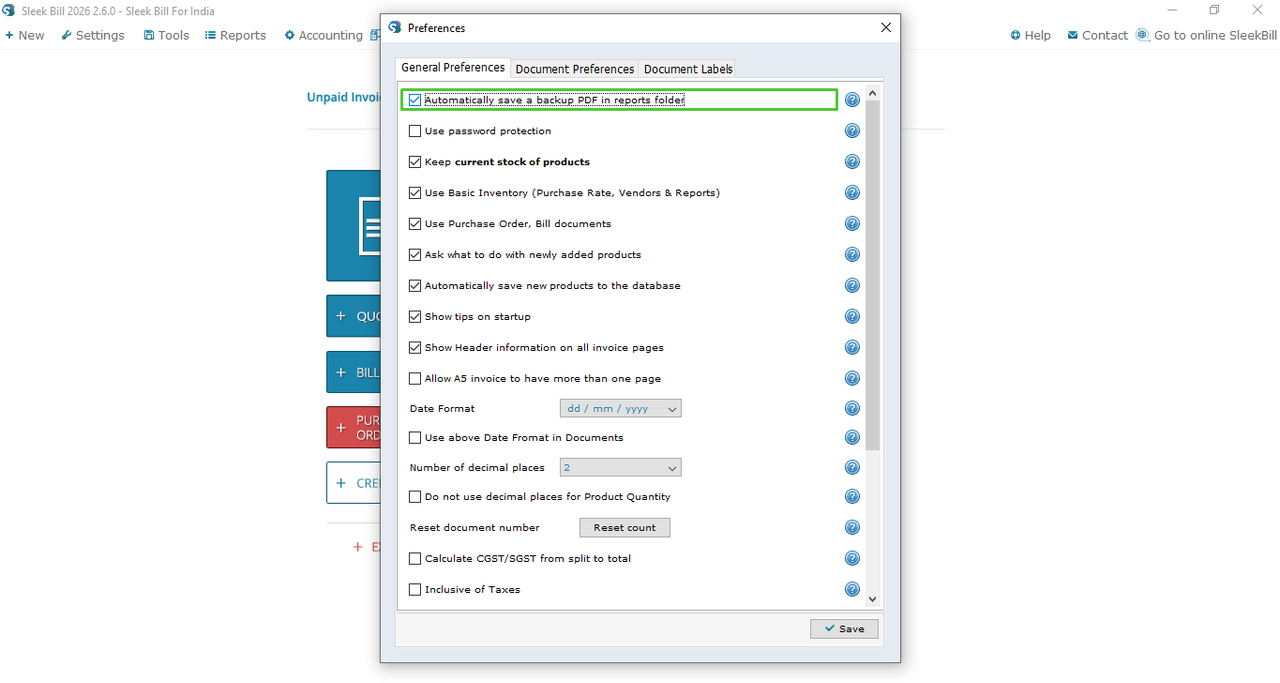Switch to Document Labels tab
1280x683 pixels.
click(x=688, y=69)
